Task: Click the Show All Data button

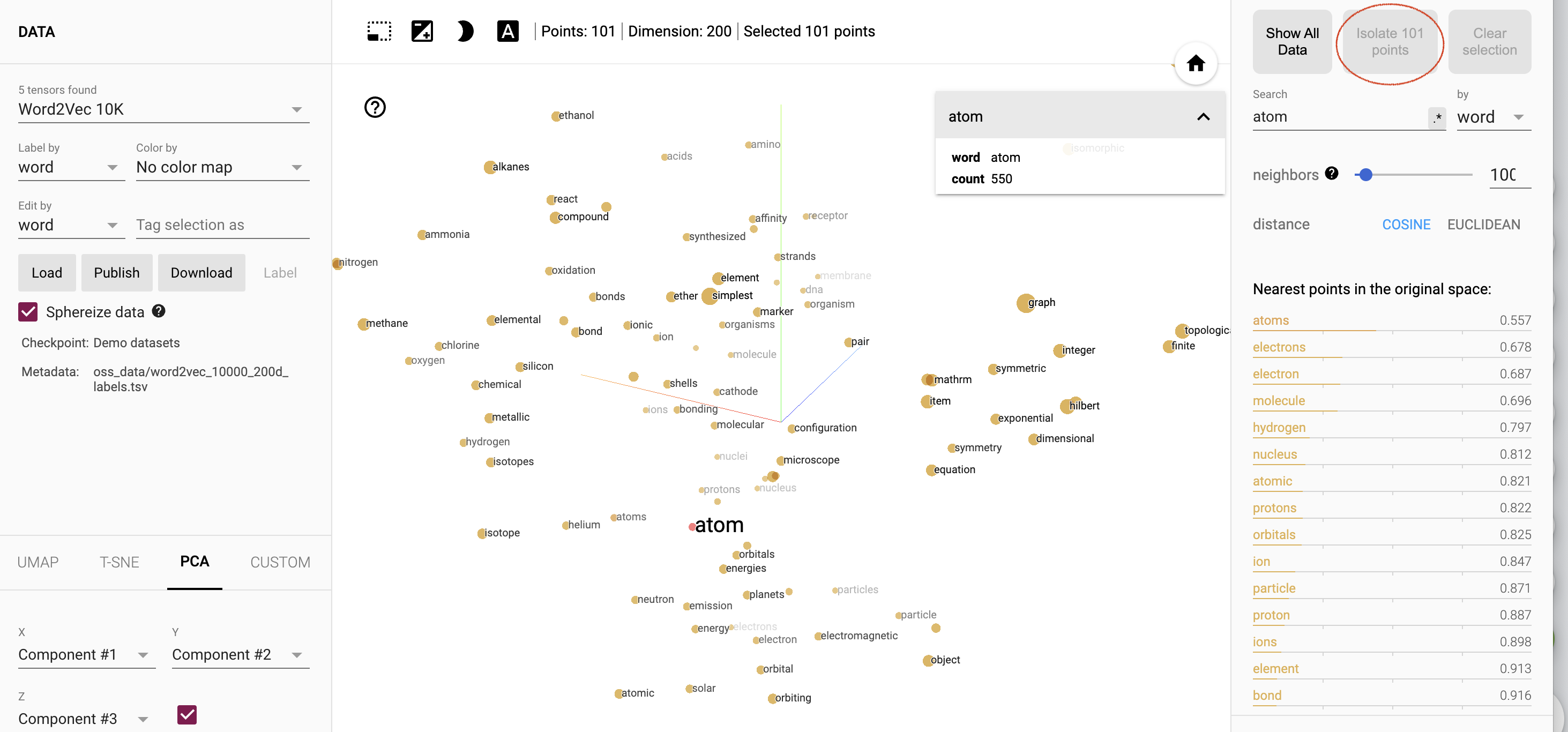Action: point(1290,41)
